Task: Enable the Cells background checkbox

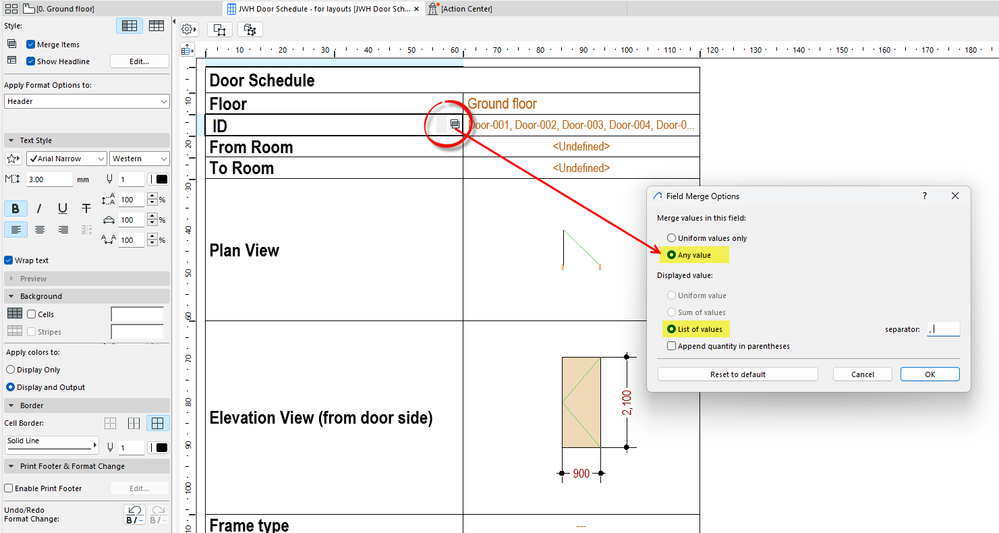Action: (x=31, y=314)
